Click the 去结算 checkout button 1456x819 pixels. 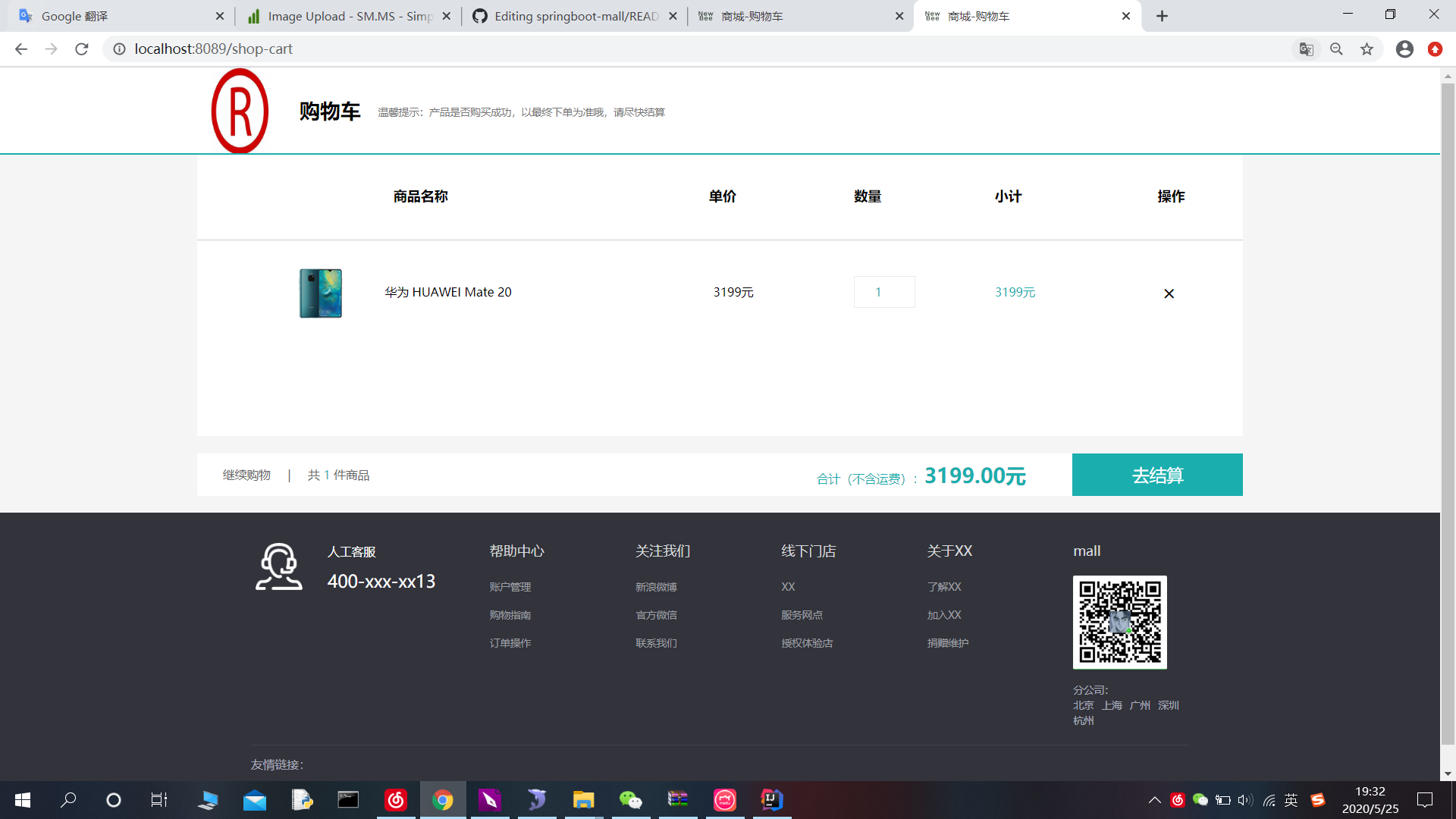click(1156, 475)
